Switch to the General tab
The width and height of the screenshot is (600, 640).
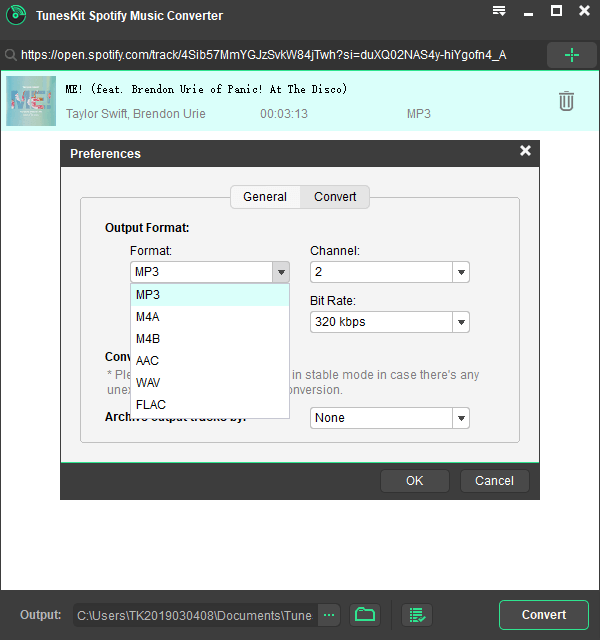pos(265,197)
